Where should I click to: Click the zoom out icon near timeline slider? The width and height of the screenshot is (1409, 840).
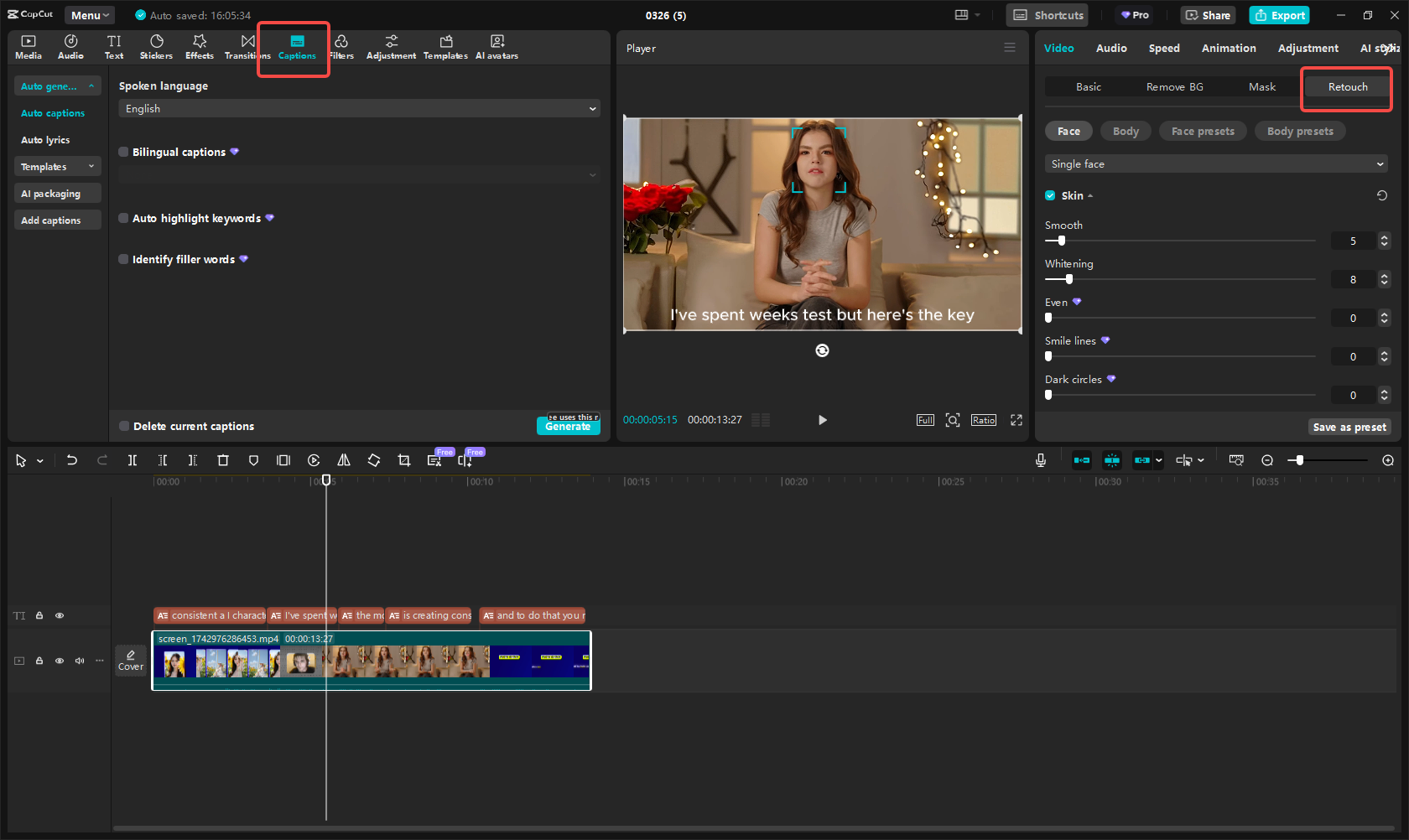point(1266,460)
